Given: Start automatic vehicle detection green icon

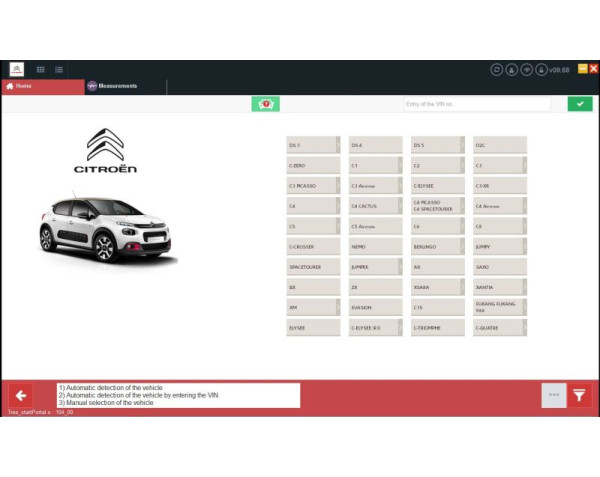Looking at the screenshot, I should [x=266, y=104].
